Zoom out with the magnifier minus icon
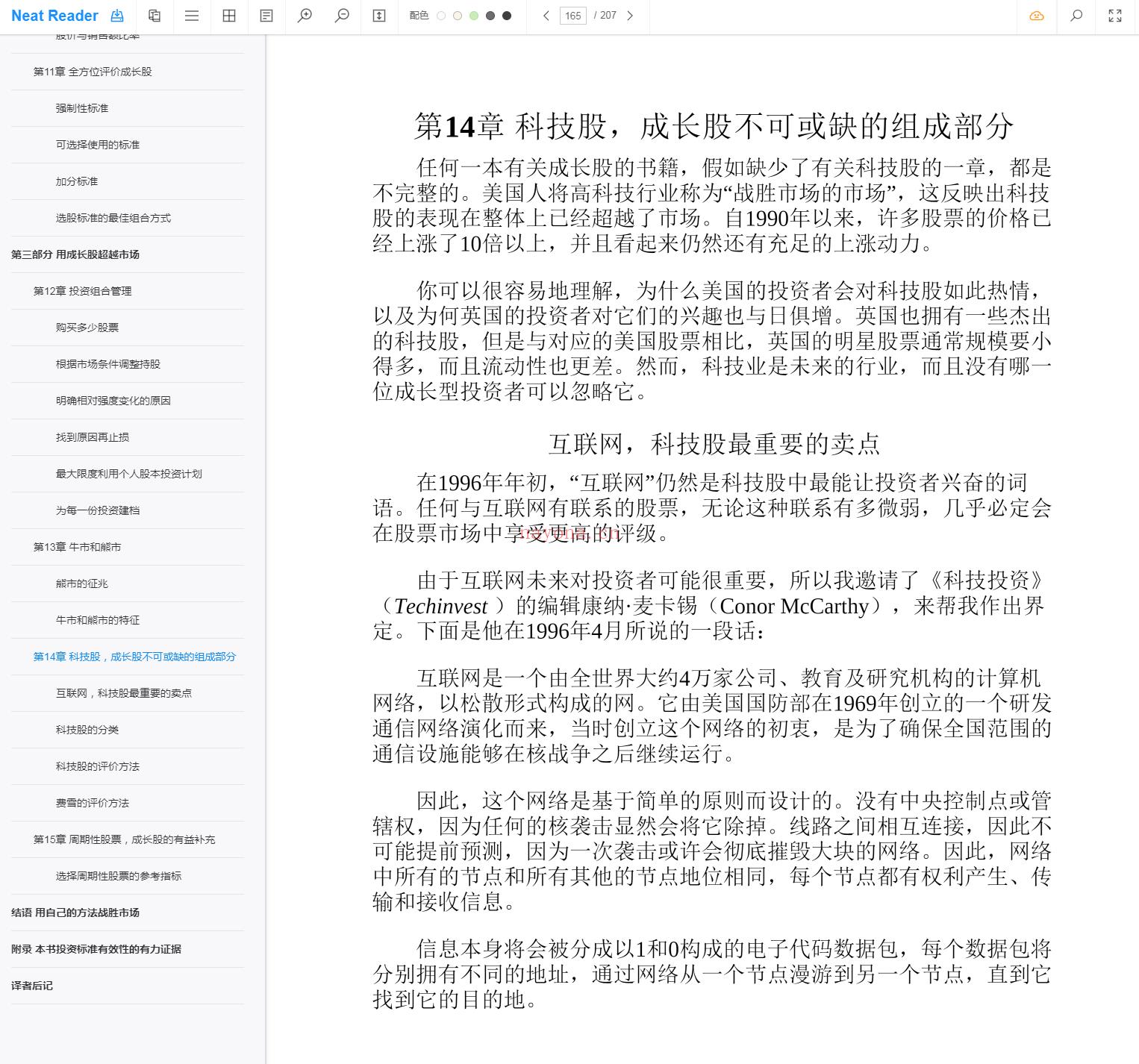This screenshot has width=1139, height=1064. pyautogui.click(x=342, y=16)
